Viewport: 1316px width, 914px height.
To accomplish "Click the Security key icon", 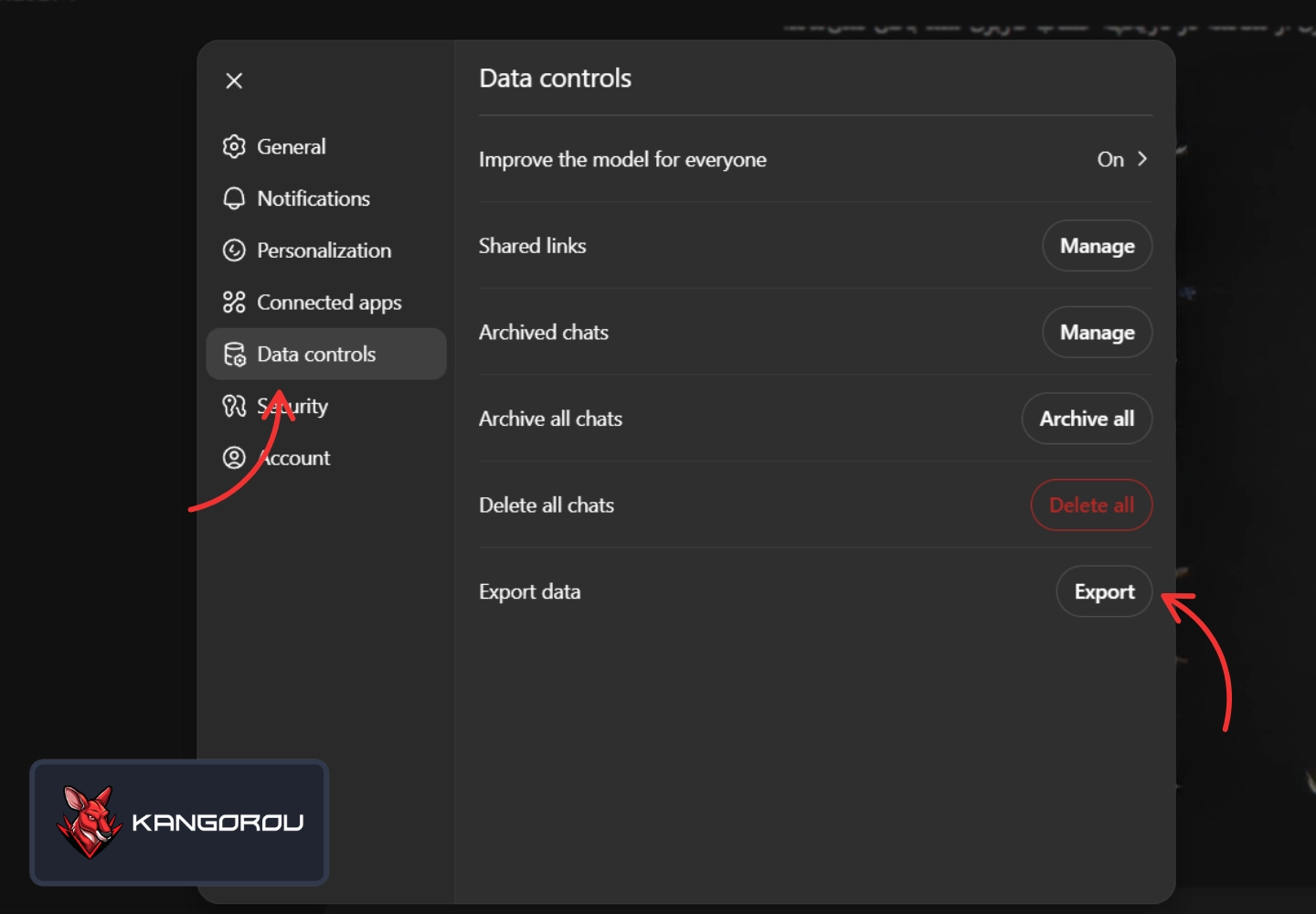I will [x=234, y=406].
